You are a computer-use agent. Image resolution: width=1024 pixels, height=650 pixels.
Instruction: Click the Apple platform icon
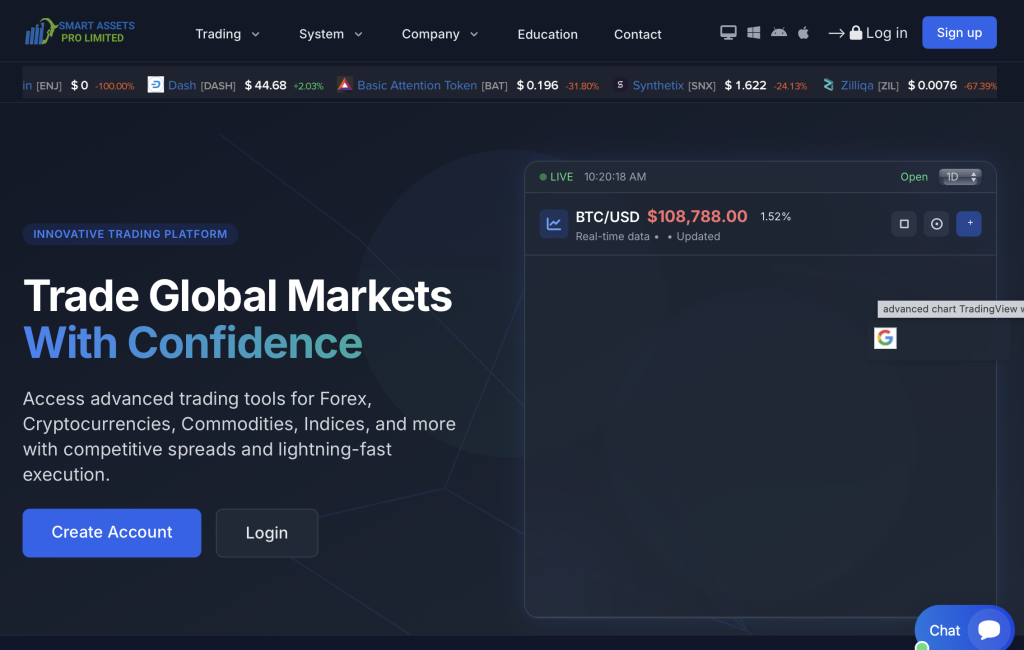click(x=803, y=33)
